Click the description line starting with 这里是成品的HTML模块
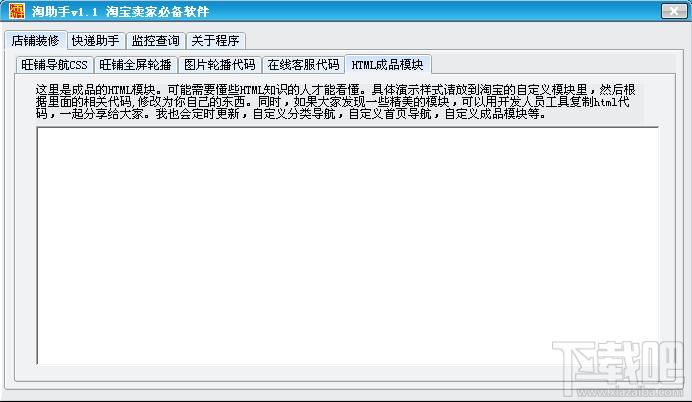 [x=335, y=90]
